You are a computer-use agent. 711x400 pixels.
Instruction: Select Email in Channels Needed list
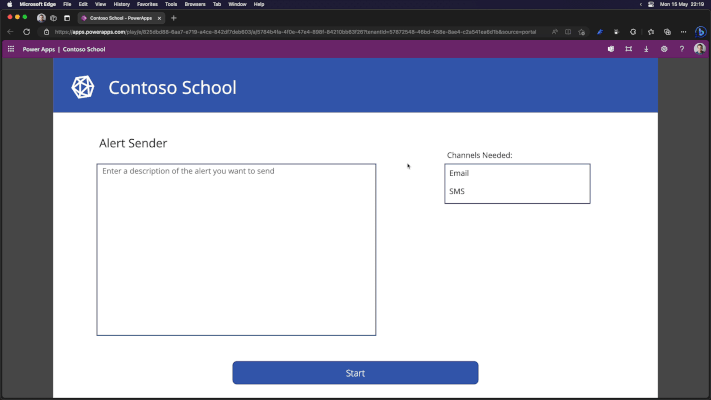[517, 173]
